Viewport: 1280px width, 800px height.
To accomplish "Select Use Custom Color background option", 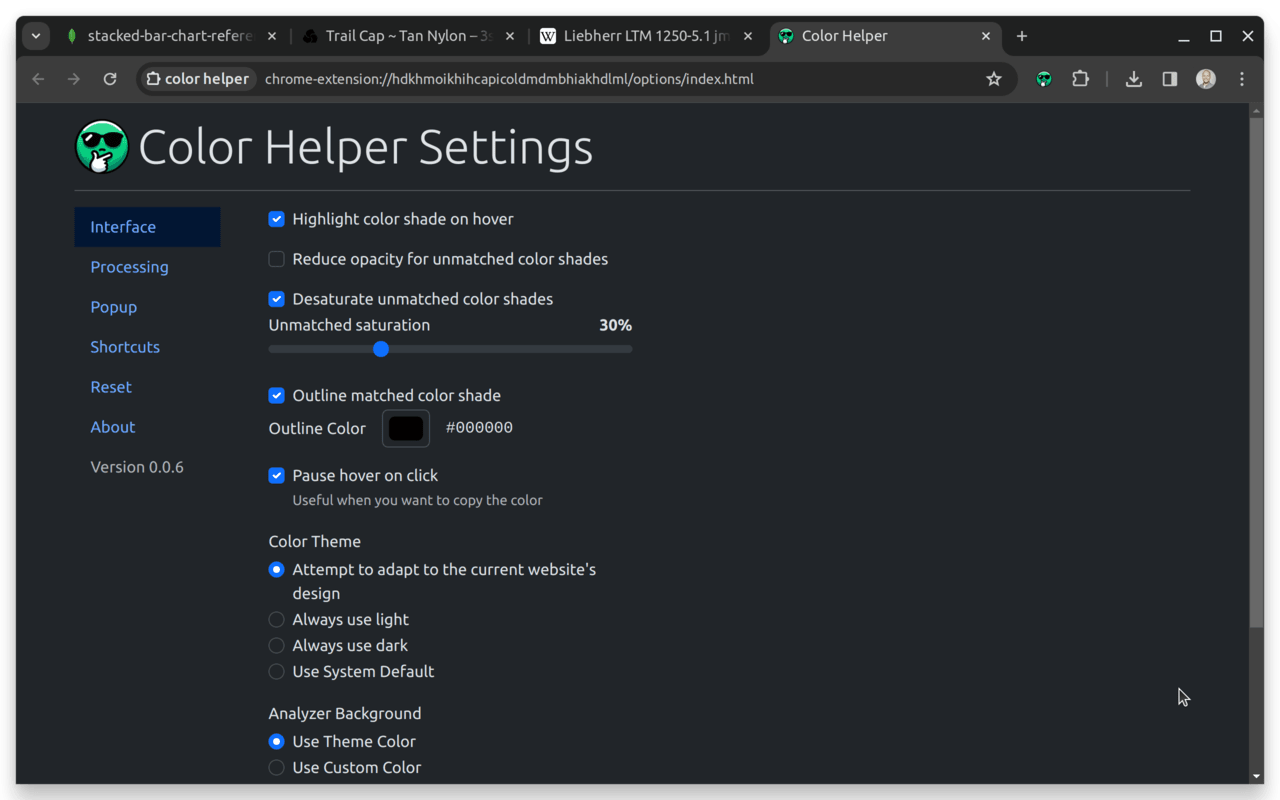I will pyautogui.click(x=277, y=767).
